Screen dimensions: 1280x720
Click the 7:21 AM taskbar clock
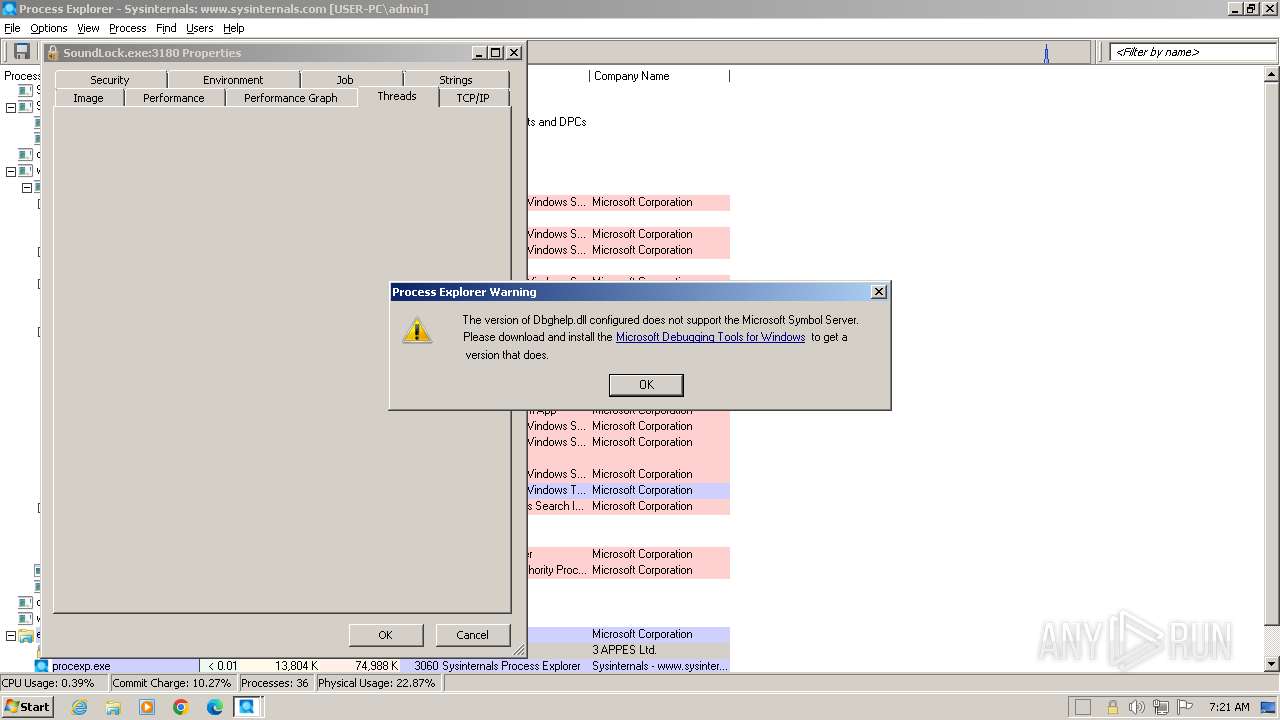click(1229, 707)
